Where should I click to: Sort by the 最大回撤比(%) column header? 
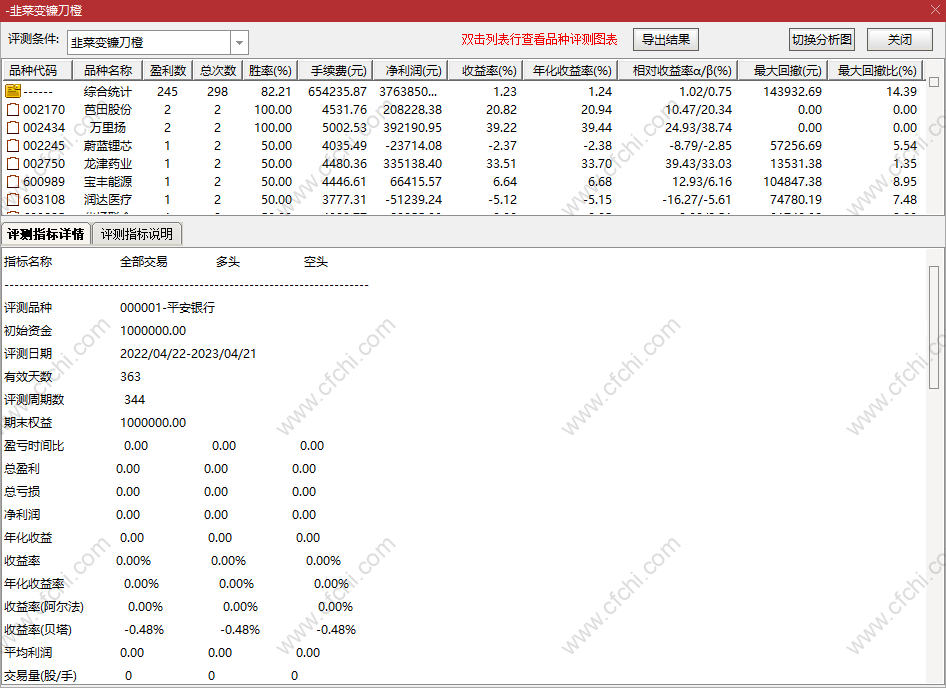876,71
